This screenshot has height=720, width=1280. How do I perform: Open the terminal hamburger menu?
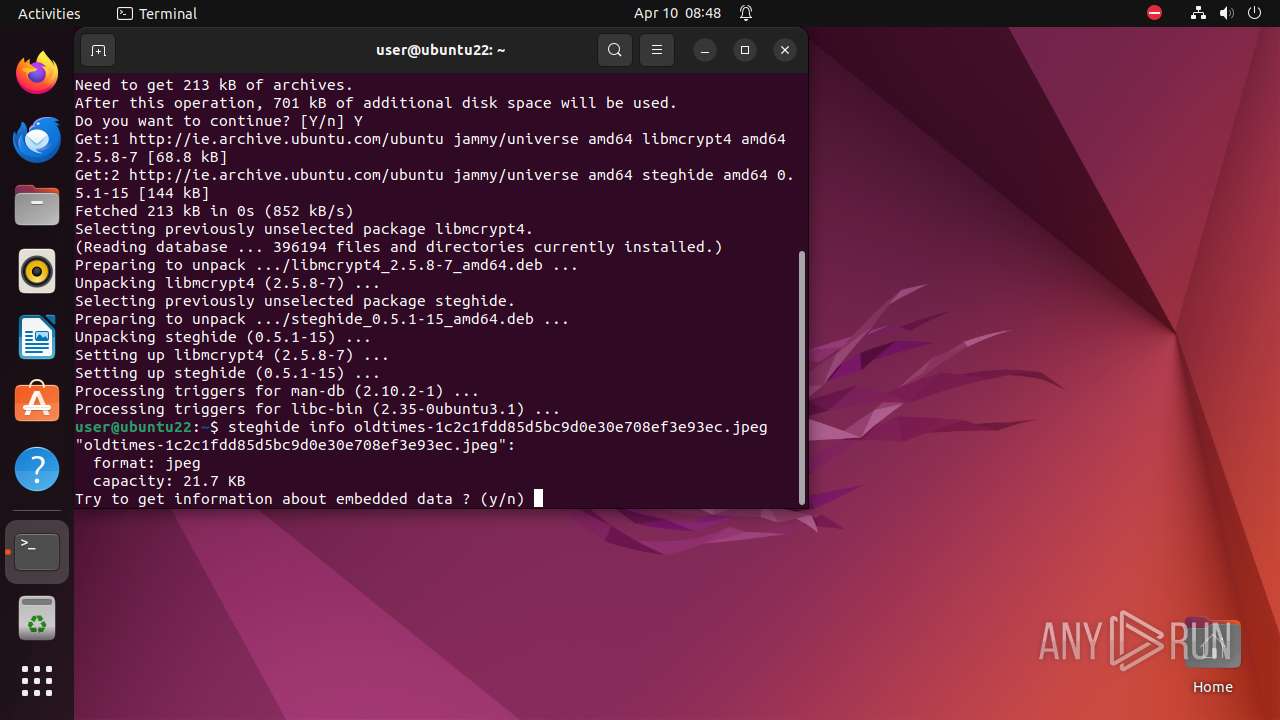tap(657, 50)
